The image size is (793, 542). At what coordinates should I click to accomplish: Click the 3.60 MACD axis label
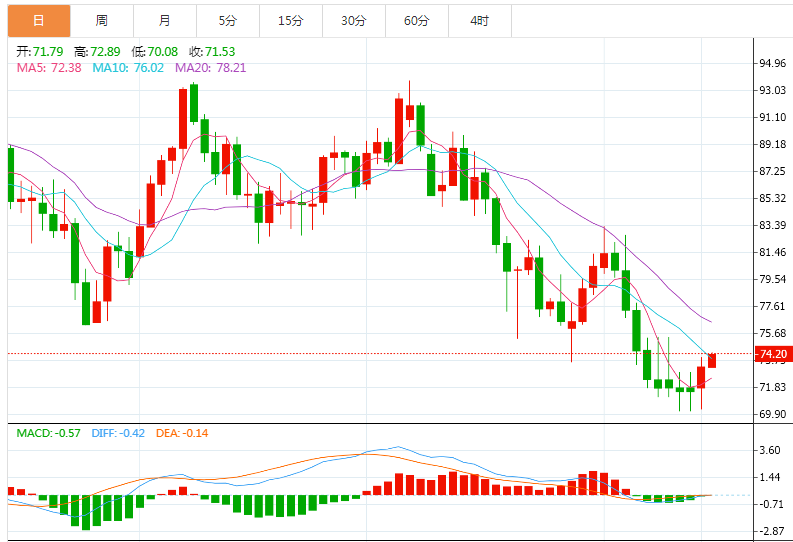[770, 450]
